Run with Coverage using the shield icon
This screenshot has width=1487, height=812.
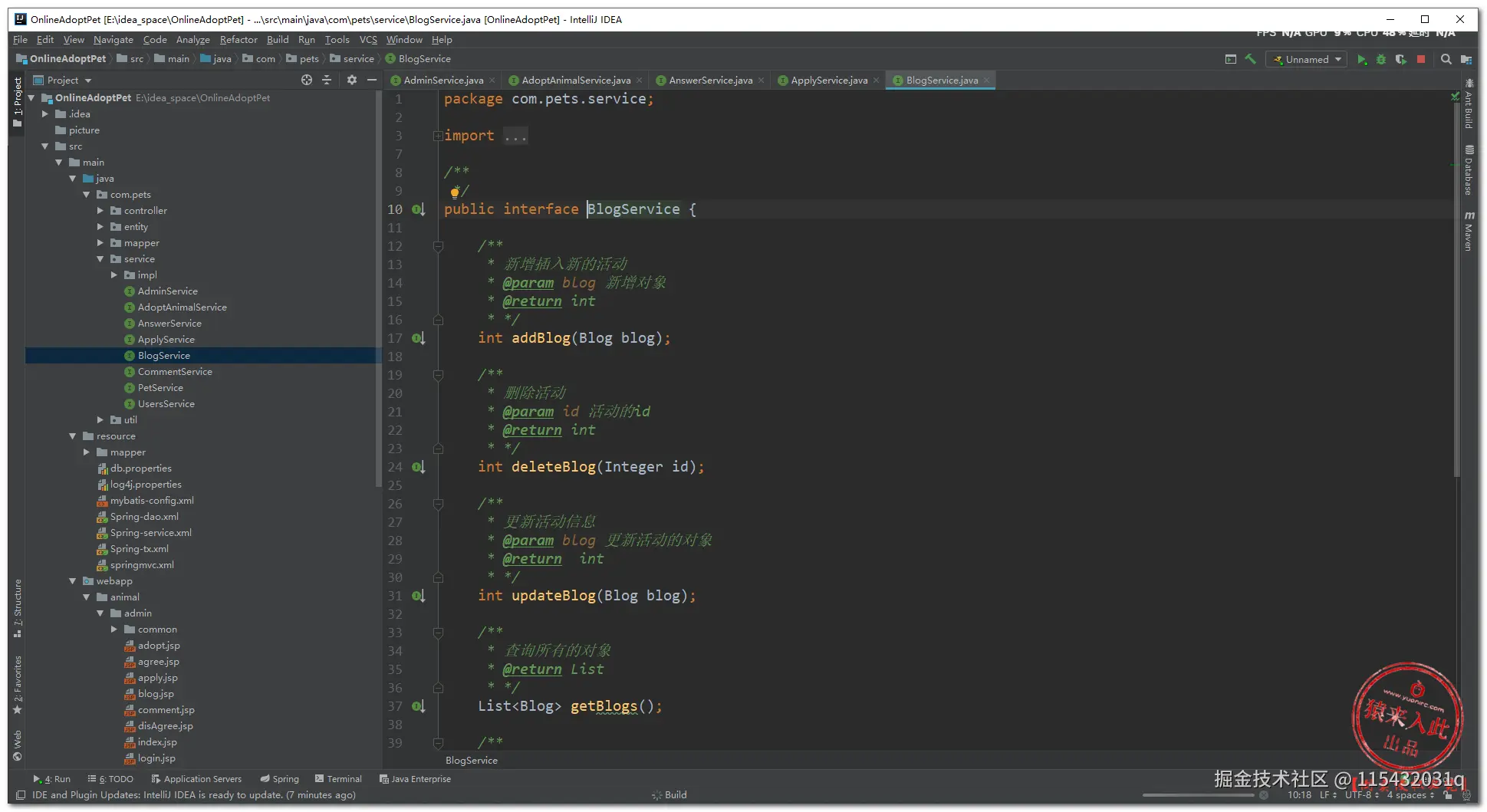tap(1401, 59)
